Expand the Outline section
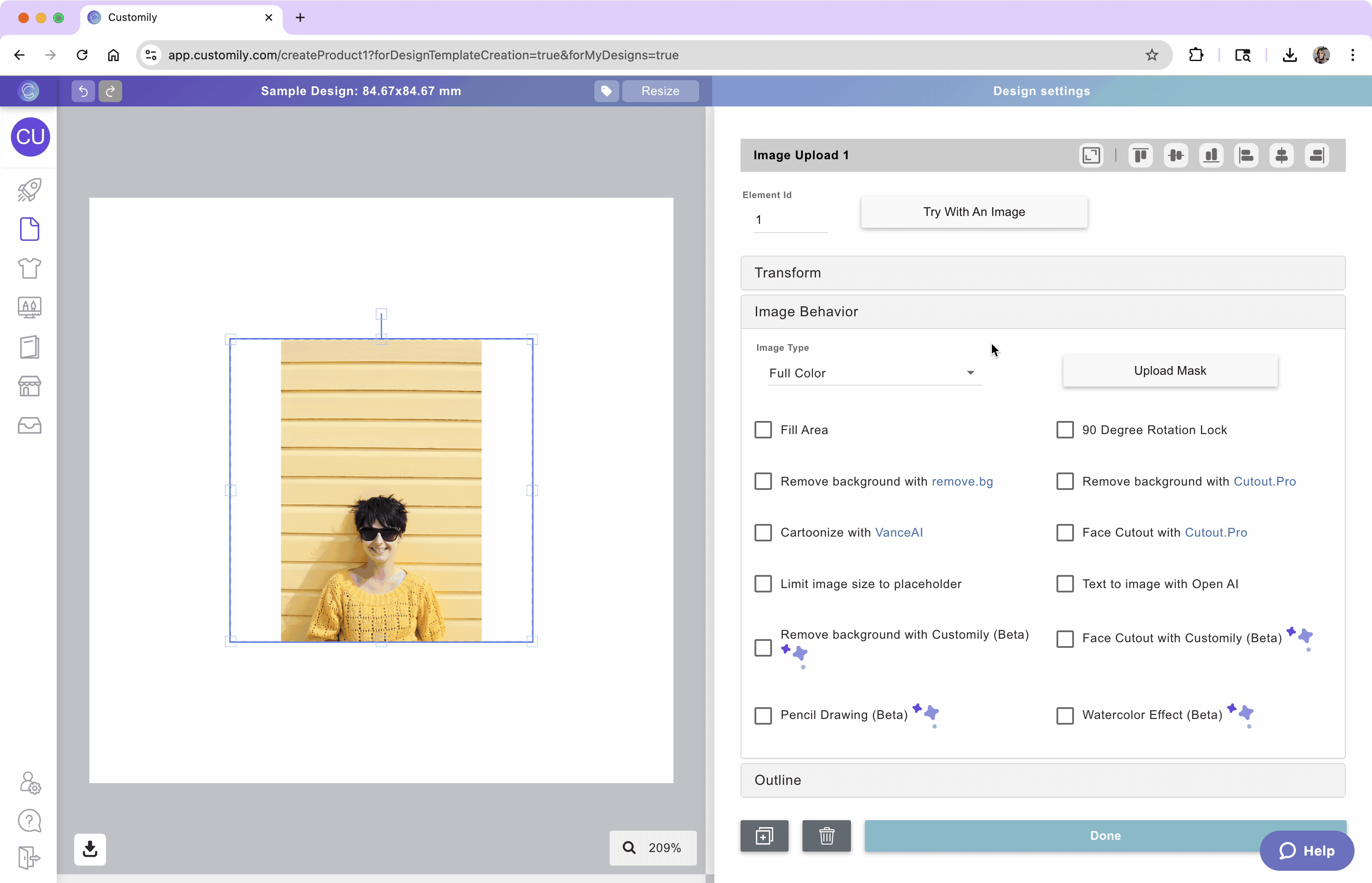The width and height of the screenshot is (1372, 883). pos(1042,780)
